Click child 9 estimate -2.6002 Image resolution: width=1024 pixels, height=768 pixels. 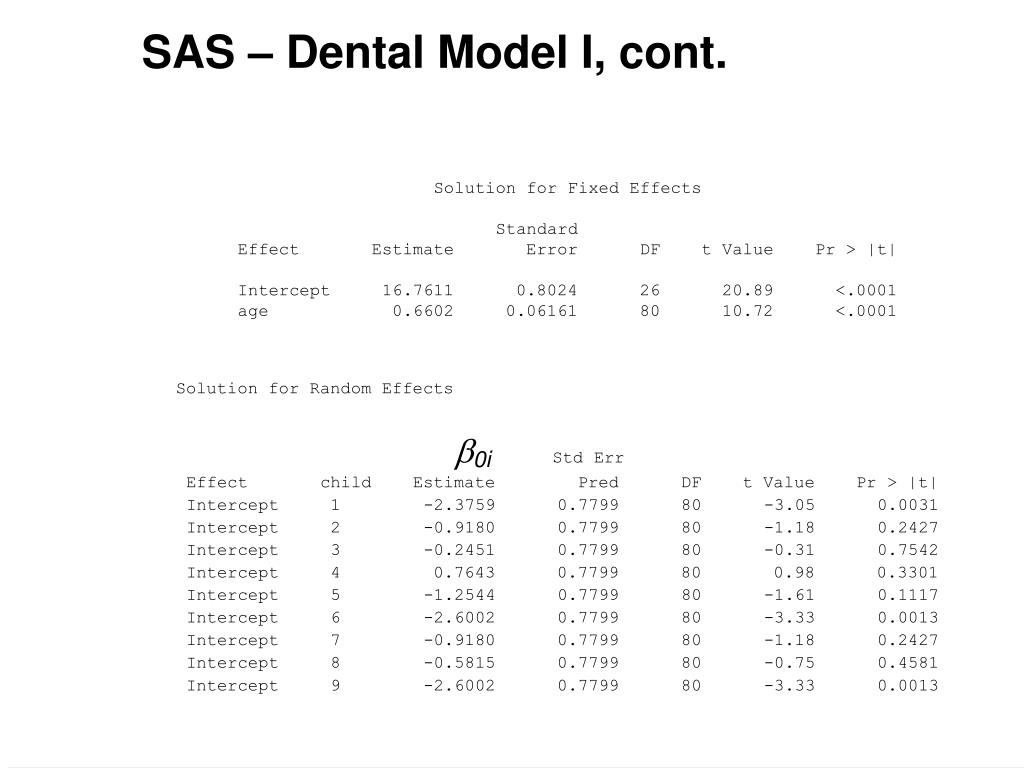[459, 686]
